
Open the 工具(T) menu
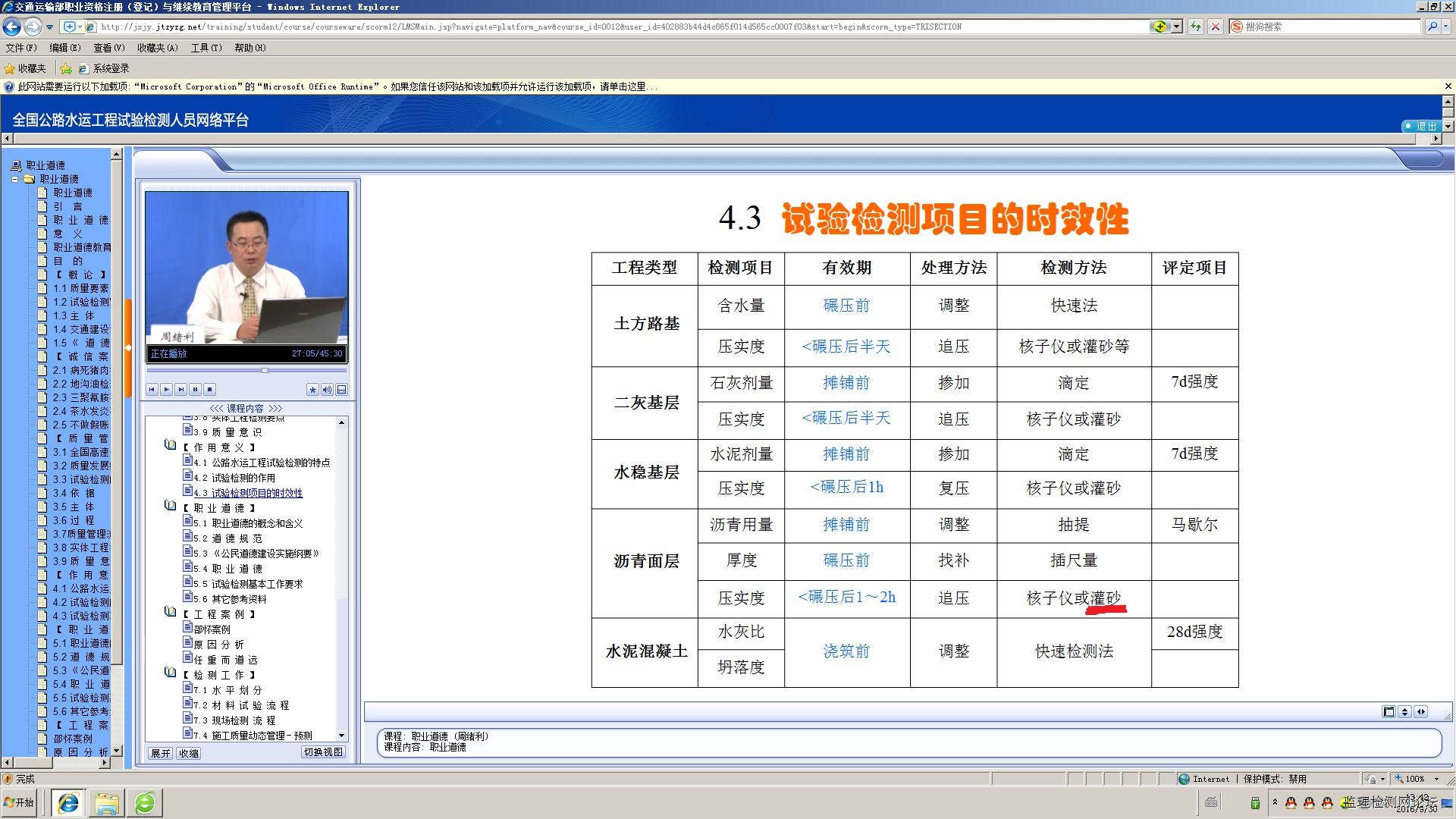pyautogui.click(x=206, y=48)
